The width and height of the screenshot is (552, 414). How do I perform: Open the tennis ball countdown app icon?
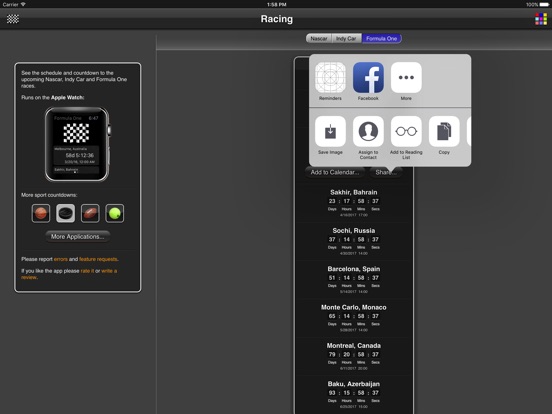pyautogui.click(x=115, y=213)
